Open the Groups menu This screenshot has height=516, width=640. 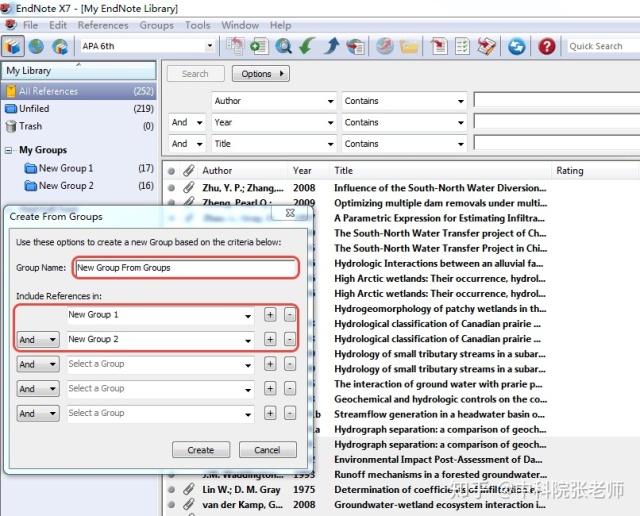coord(156,25)
